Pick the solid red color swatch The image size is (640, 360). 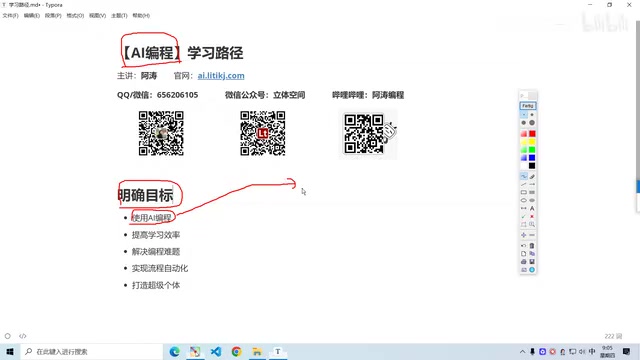click(x=532, y=134)
